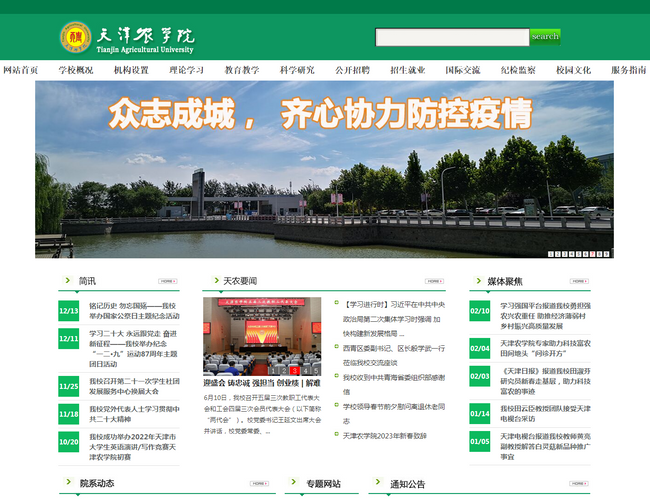The image size is (650, 500).
Task: Click the 12/13 date badge
Action: [68, 311]
